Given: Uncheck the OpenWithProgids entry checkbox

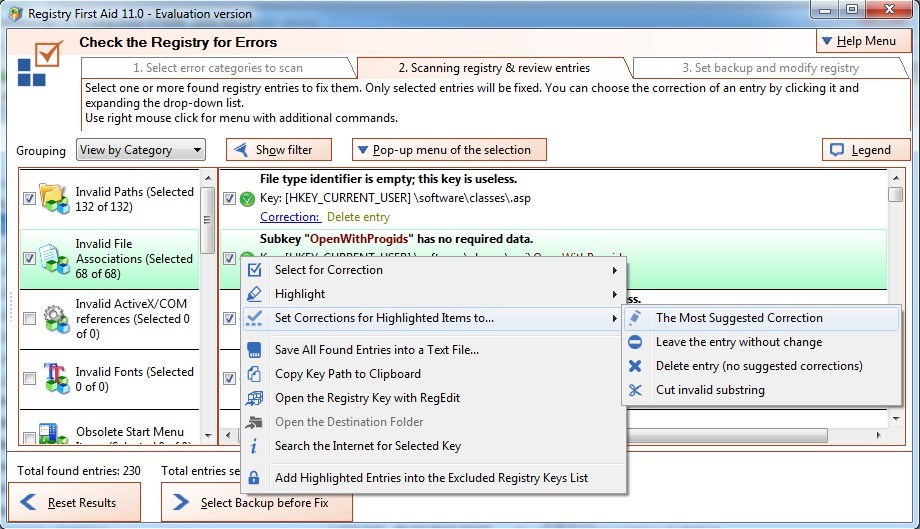Looking at the screenshot, I should 229,258.
